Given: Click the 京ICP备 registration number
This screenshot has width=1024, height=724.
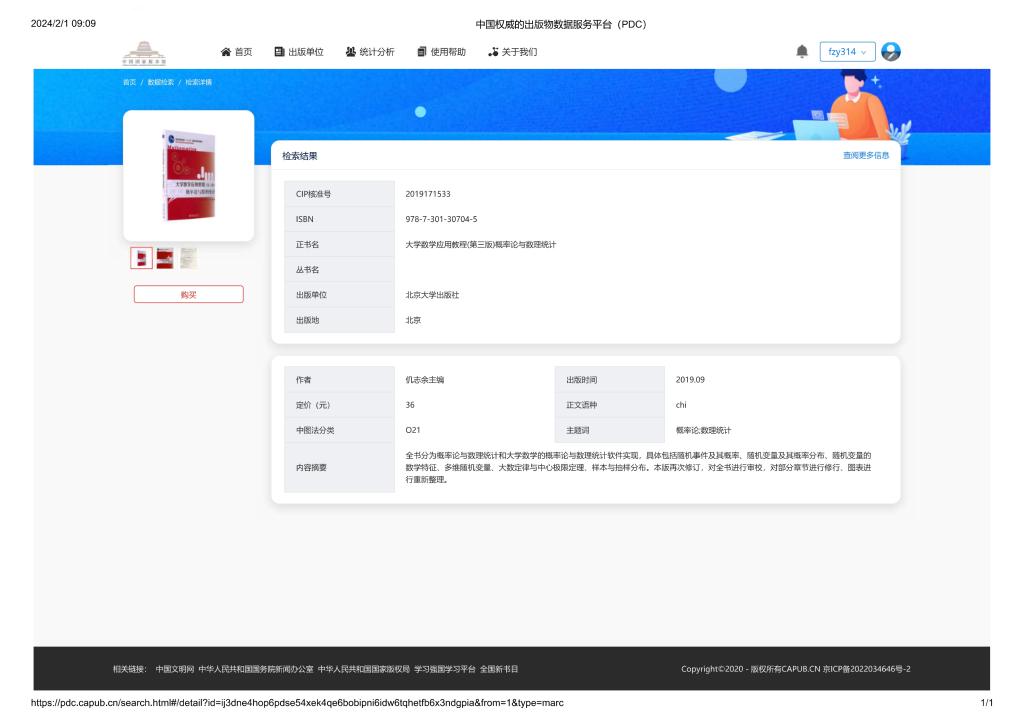Looking at the screenshot, I should point(867,669).
